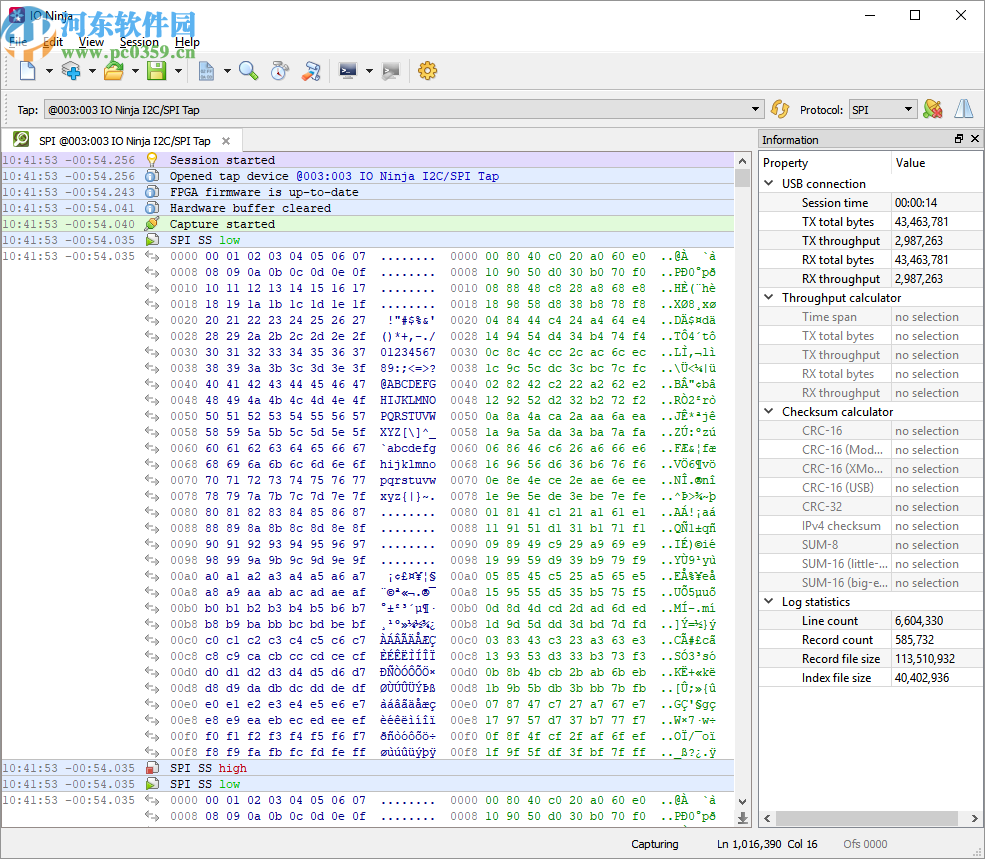Click the Open folder icon in toolbar
The width and height of the screenshot is (989, 860).
[x=113, y=70]
